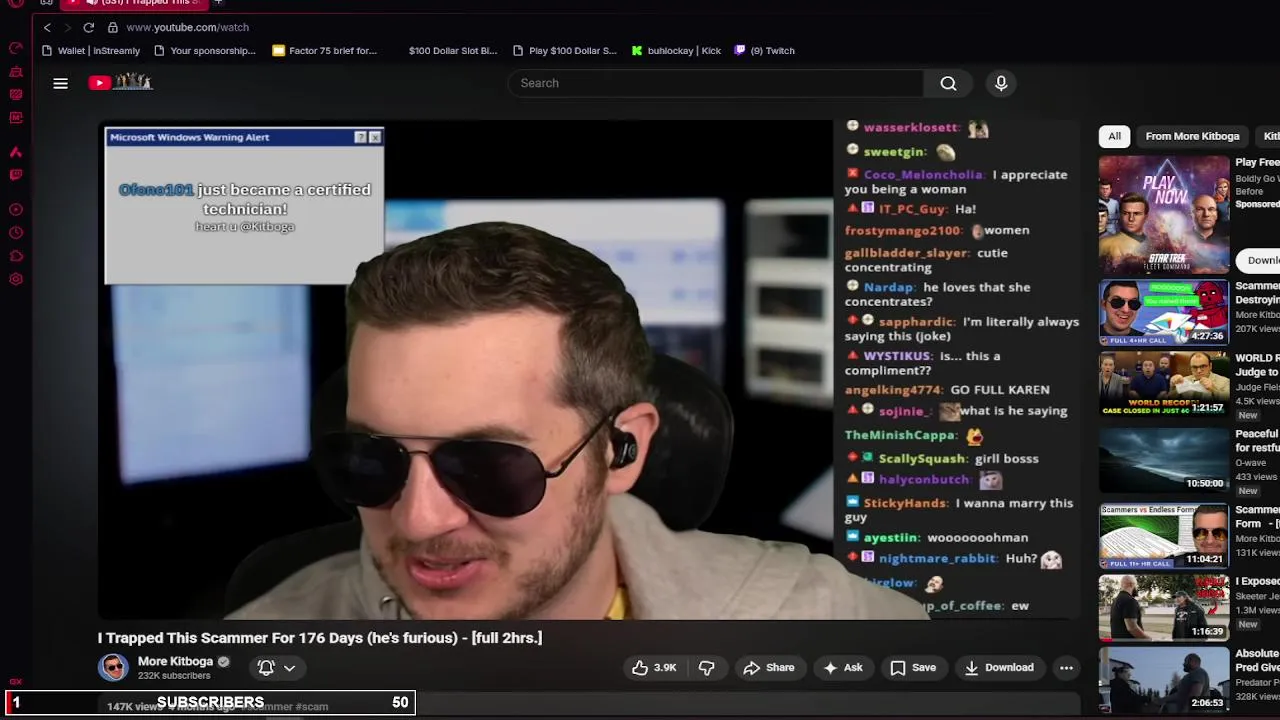Screen dimensions: 1280x720
Task: Open the 11:04:21 Endless Forms thumbnail
Action: 1164,536
